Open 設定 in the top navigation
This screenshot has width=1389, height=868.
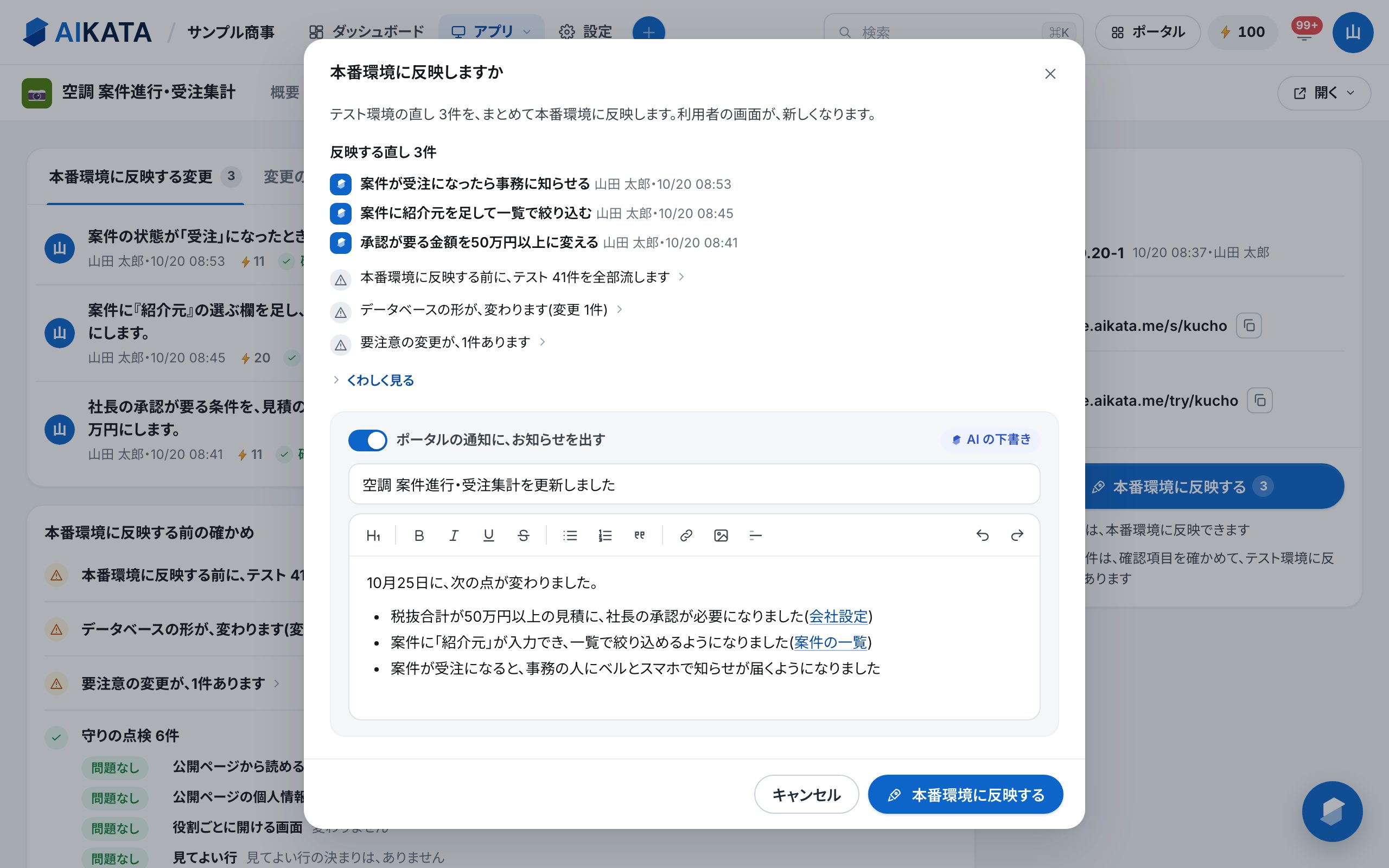click(585, 32)
